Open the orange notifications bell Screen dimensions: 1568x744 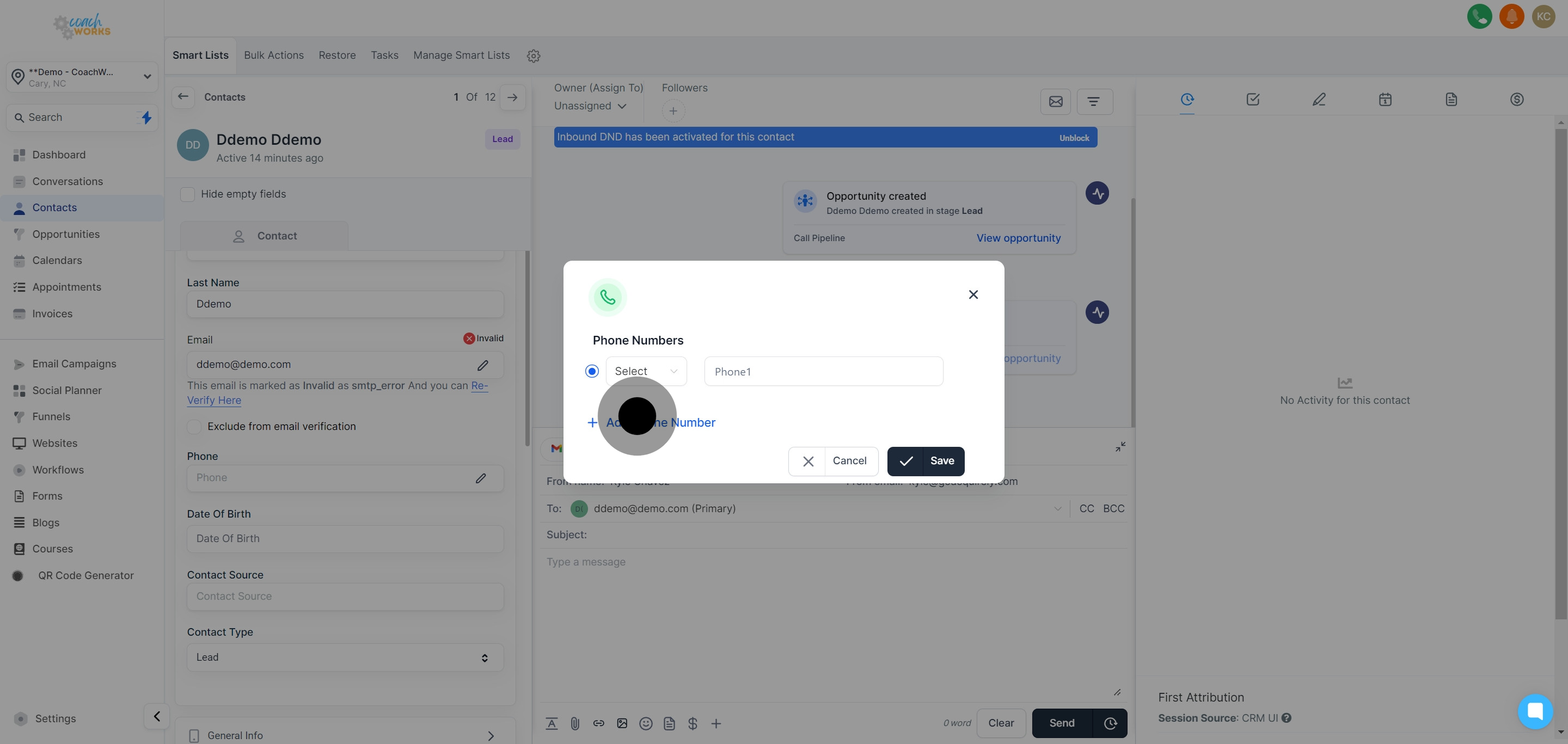[x=1511, y=16]
